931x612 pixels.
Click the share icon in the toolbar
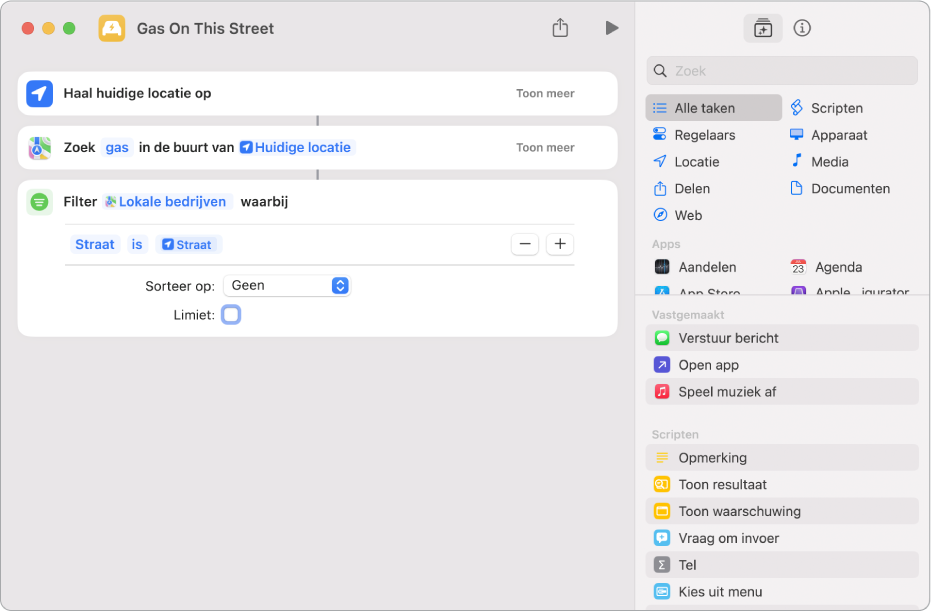click(x=560, y=28)
